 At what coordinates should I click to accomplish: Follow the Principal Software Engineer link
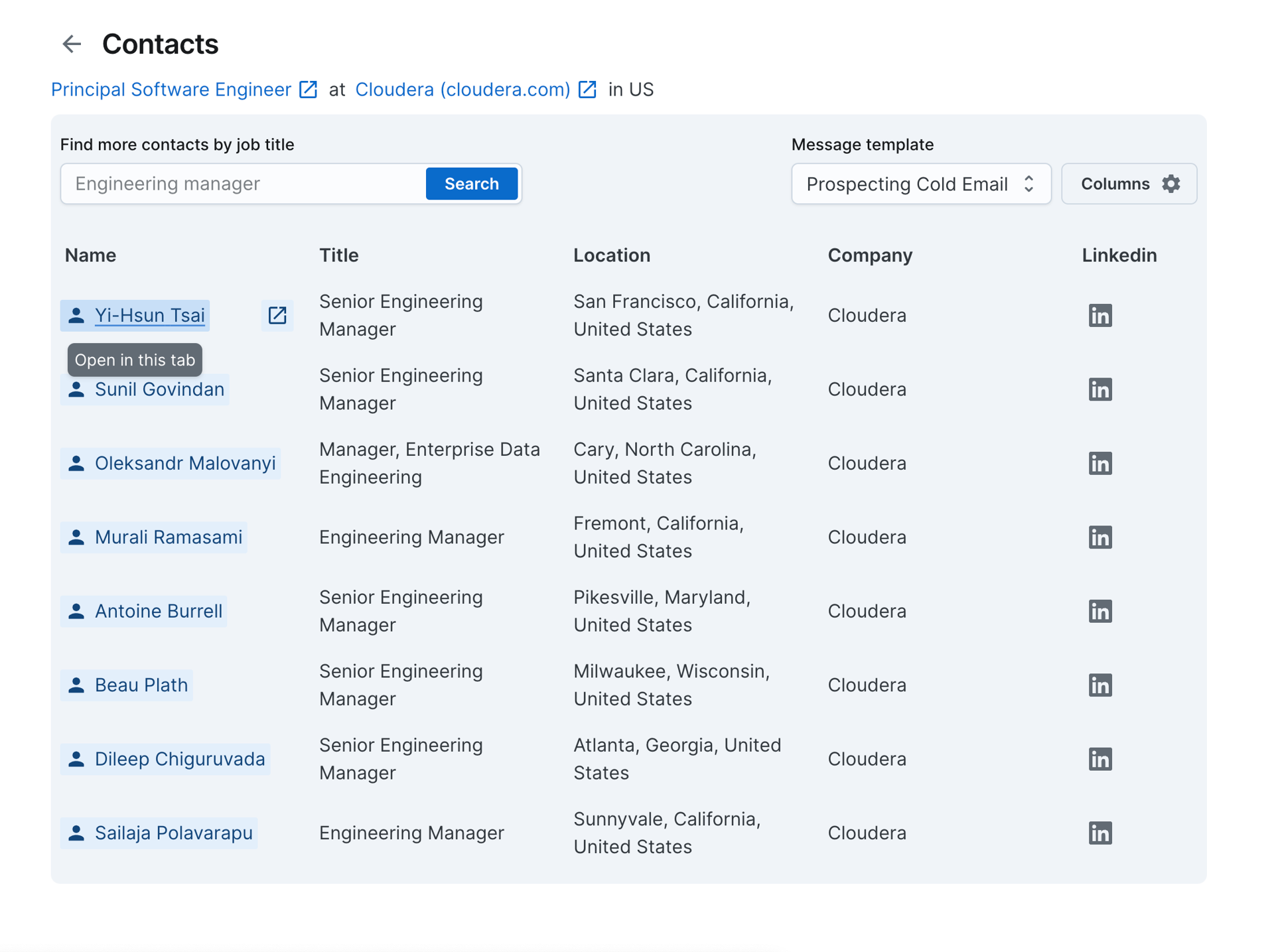coord(171,90)
